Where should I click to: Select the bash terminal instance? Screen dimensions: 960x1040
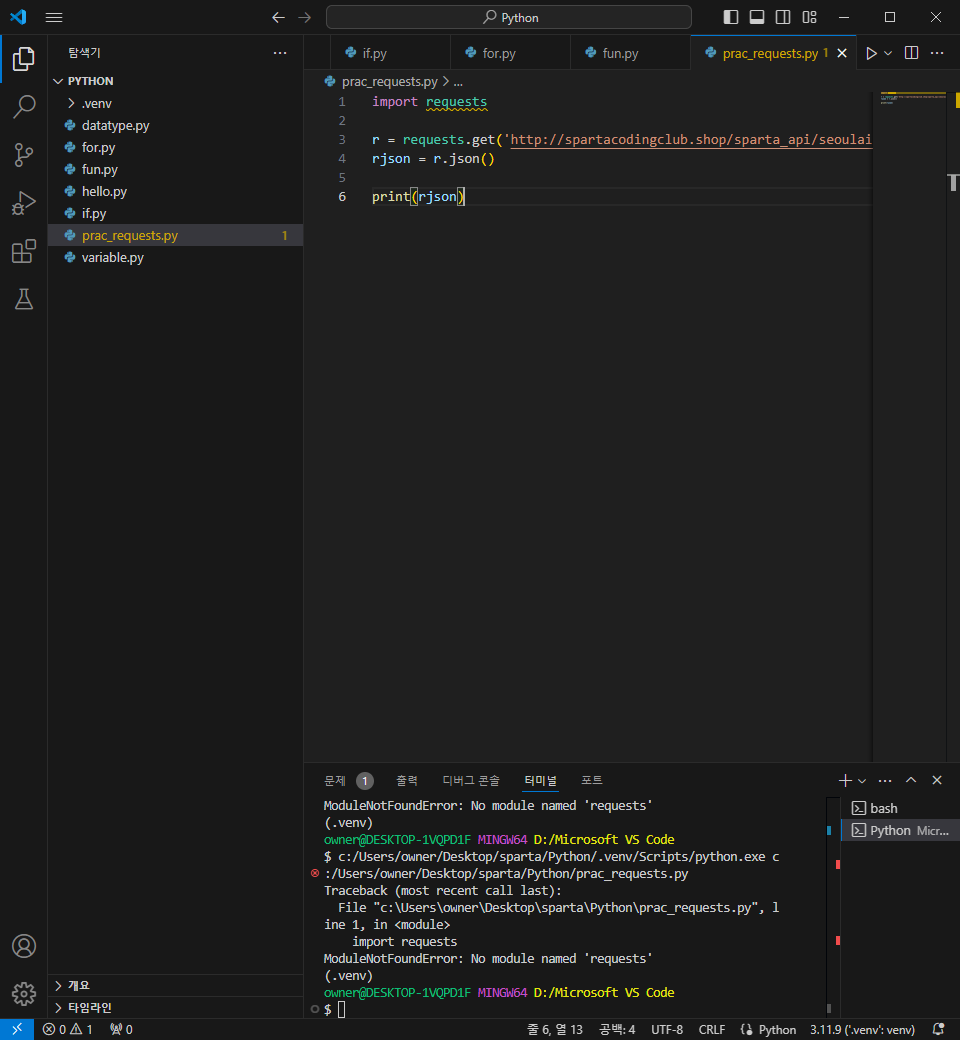pyautogui.click(x=900, y=809)
